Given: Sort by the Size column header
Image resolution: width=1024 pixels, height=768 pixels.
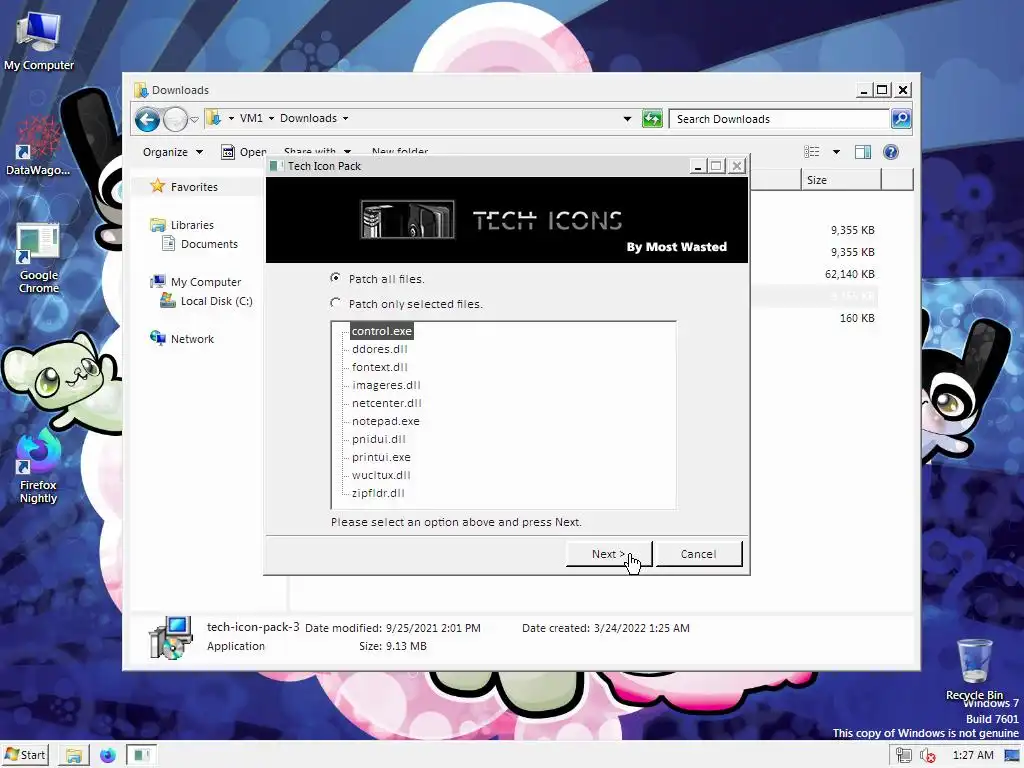Looking at the screenshot, I should 840,180.
